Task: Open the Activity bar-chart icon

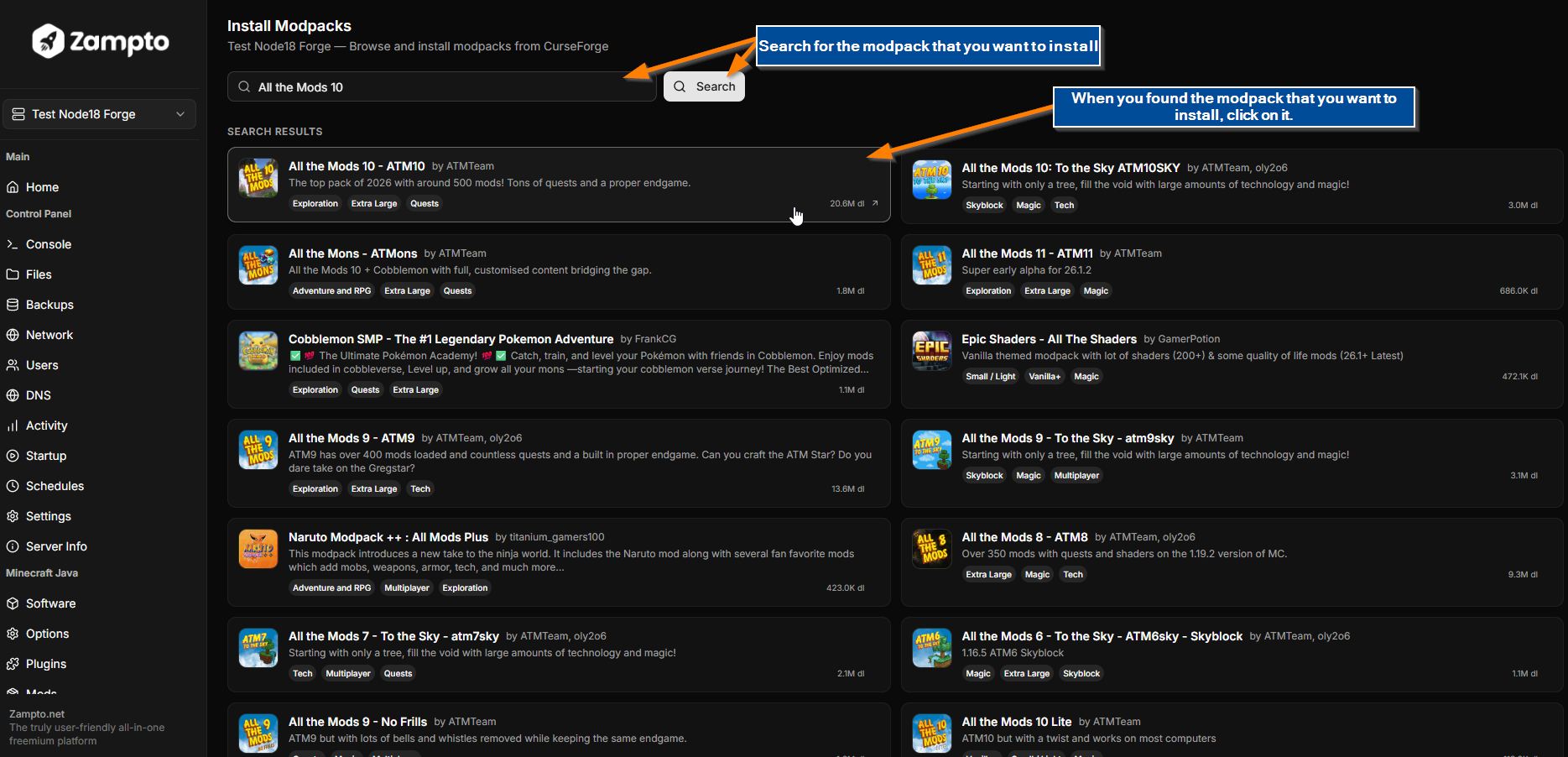Action: 13,425
